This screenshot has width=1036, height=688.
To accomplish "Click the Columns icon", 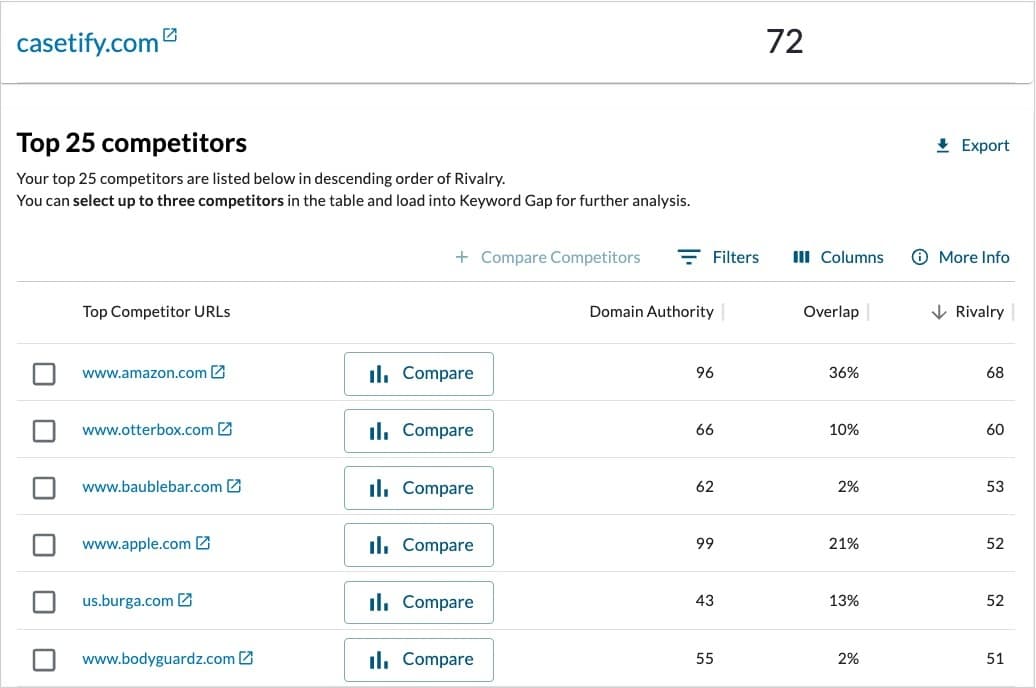I will tap(801, 257).
